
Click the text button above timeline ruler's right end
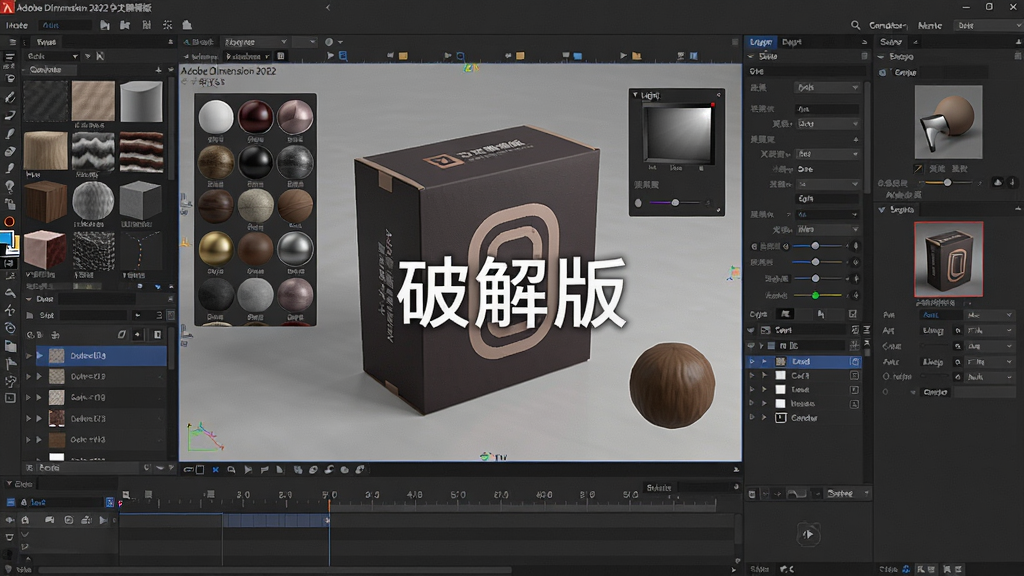(659, 488)
